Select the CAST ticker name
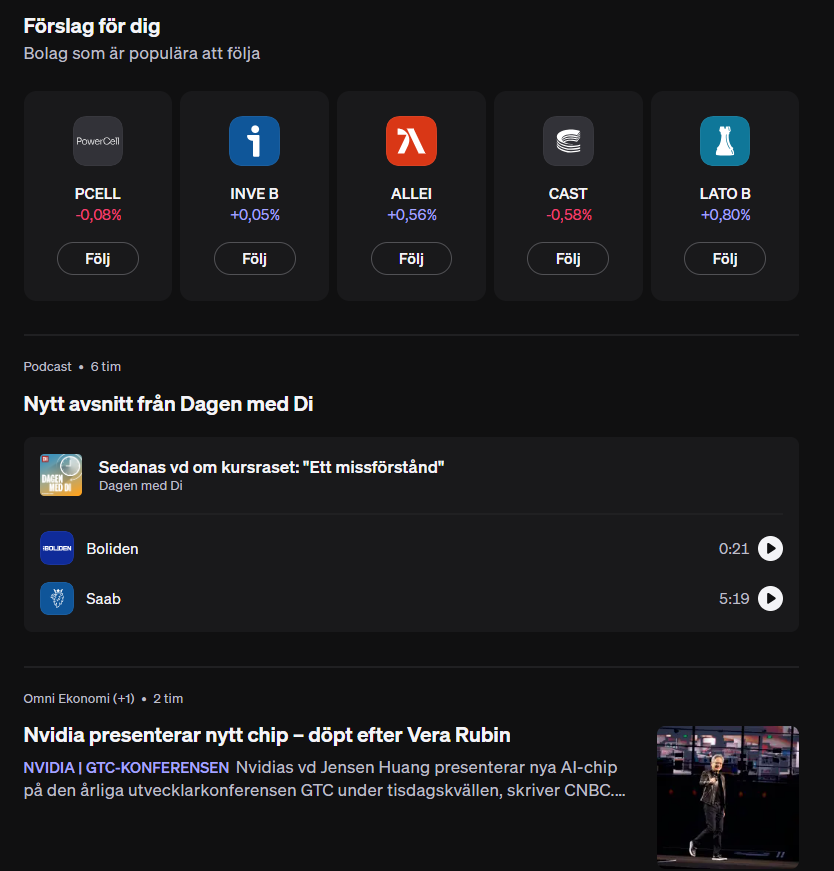The image size is (834, 871). (x=568, y=193)
